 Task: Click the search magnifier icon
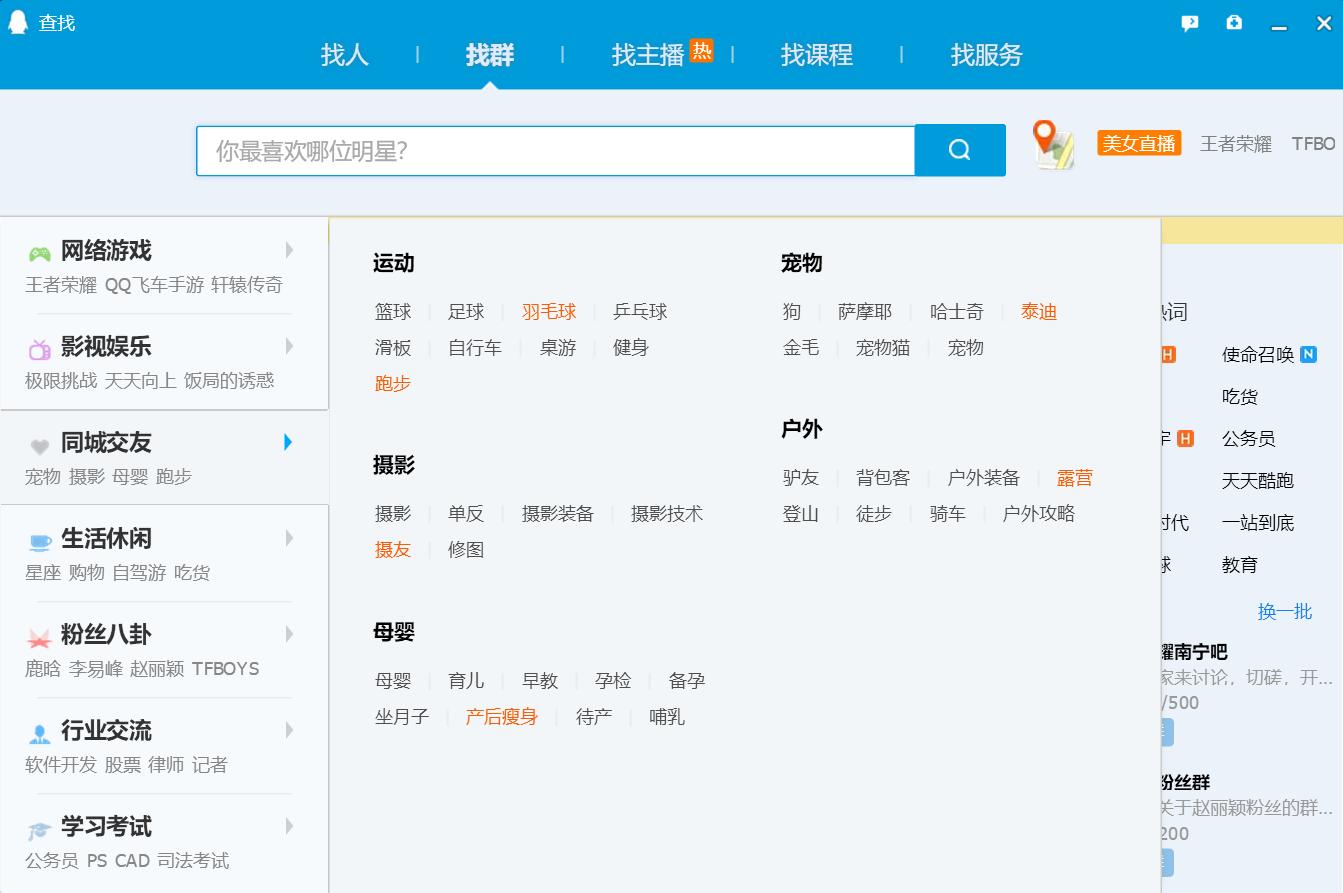point(959,149)
